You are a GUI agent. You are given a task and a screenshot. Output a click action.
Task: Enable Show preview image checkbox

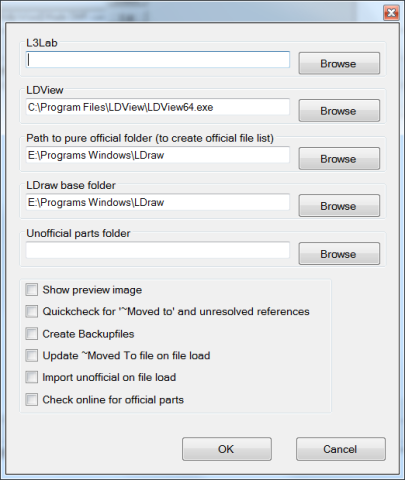[32, 289]
